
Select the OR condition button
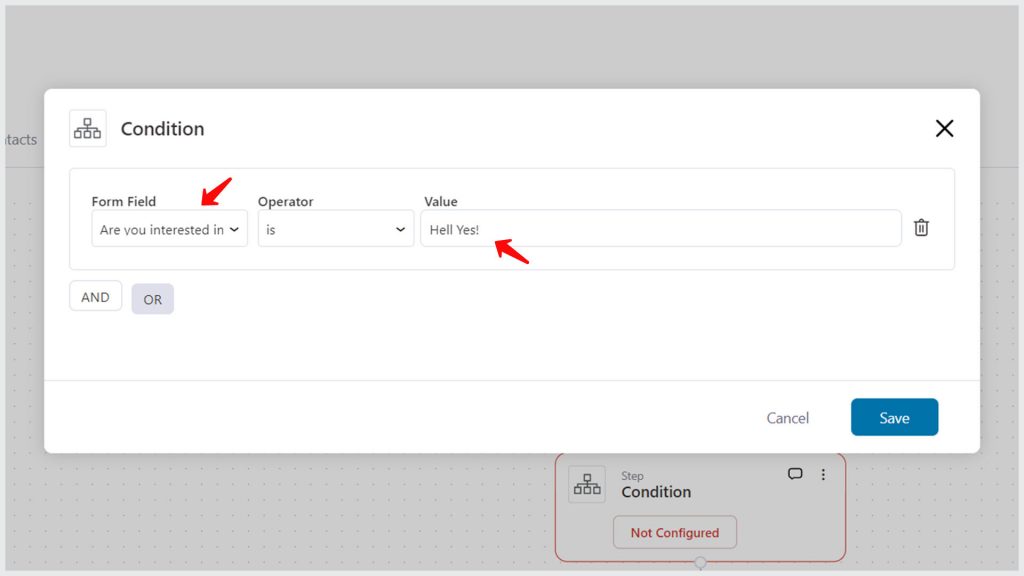tap(152, 299)
